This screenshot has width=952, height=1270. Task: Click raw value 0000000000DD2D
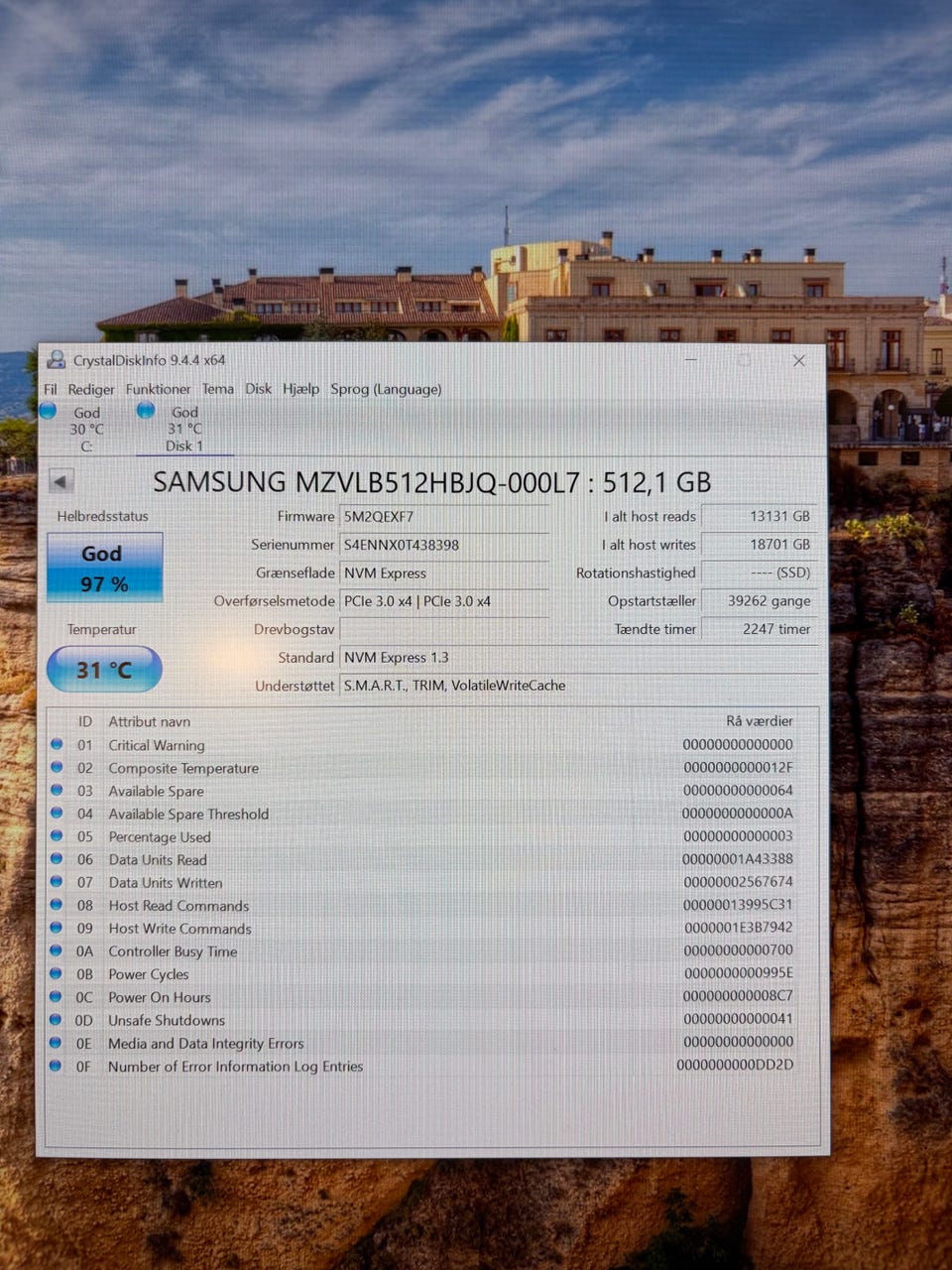click(x=735, y=1065)
